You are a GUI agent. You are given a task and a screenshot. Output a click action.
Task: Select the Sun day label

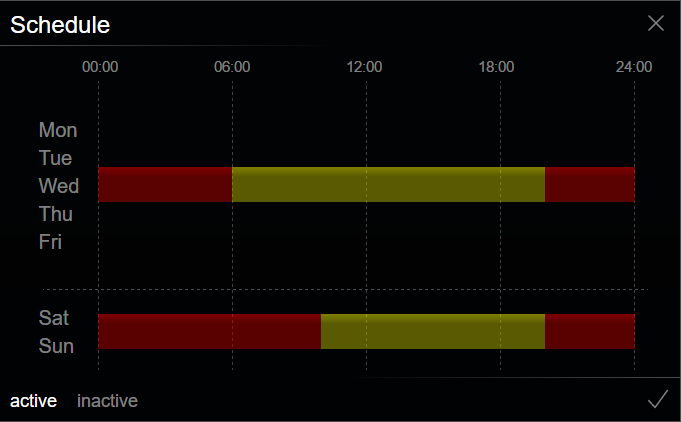point(56,346)
